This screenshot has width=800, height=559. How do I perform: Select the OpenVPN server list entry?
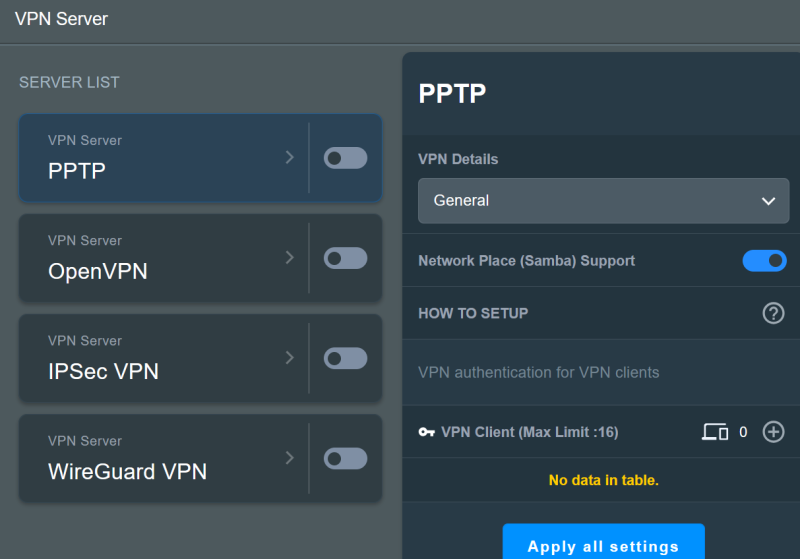pos(163,258)
